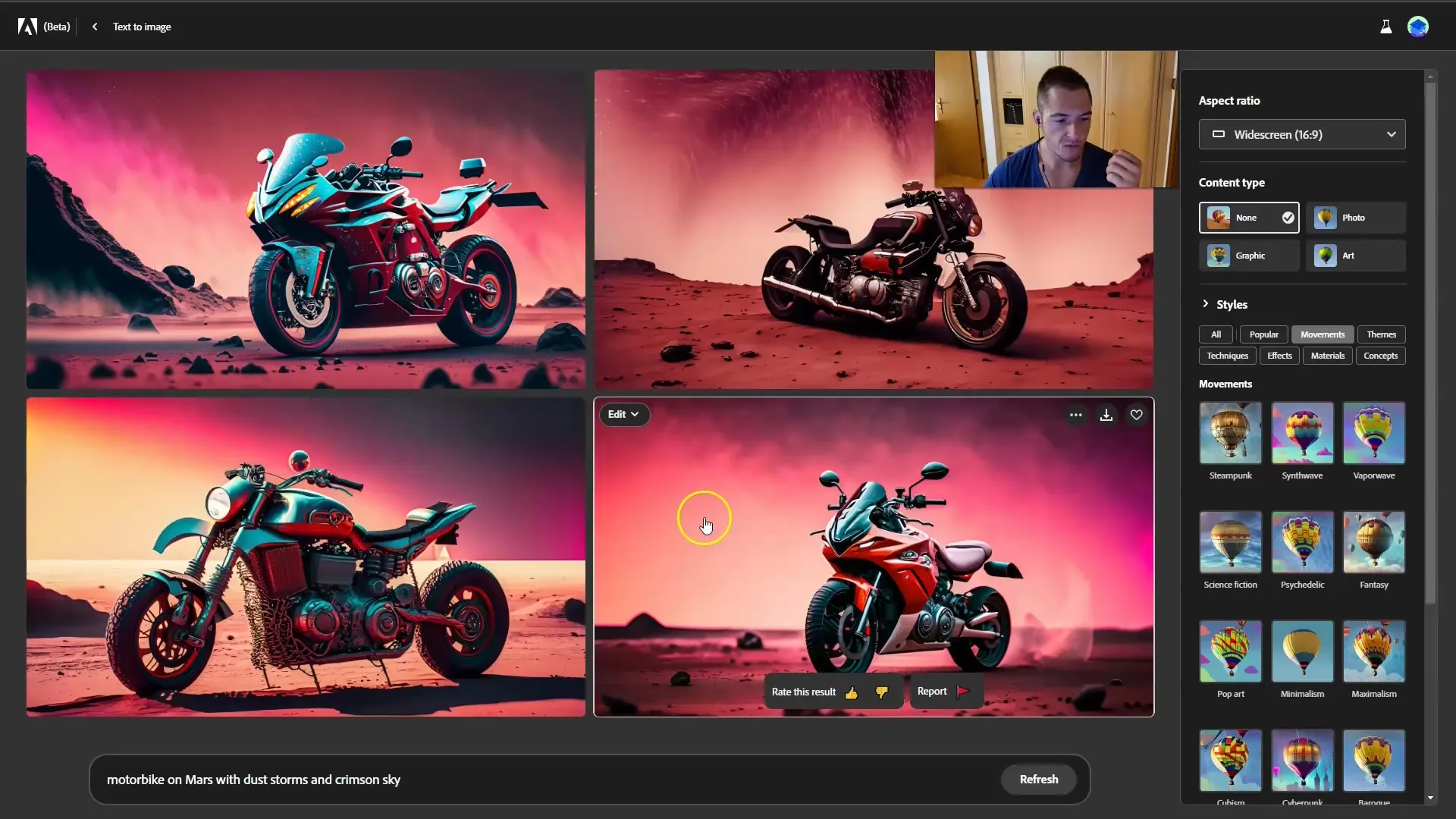
Task: Collapse the Styles section chevron
Action: click(x=1205, y=303)
